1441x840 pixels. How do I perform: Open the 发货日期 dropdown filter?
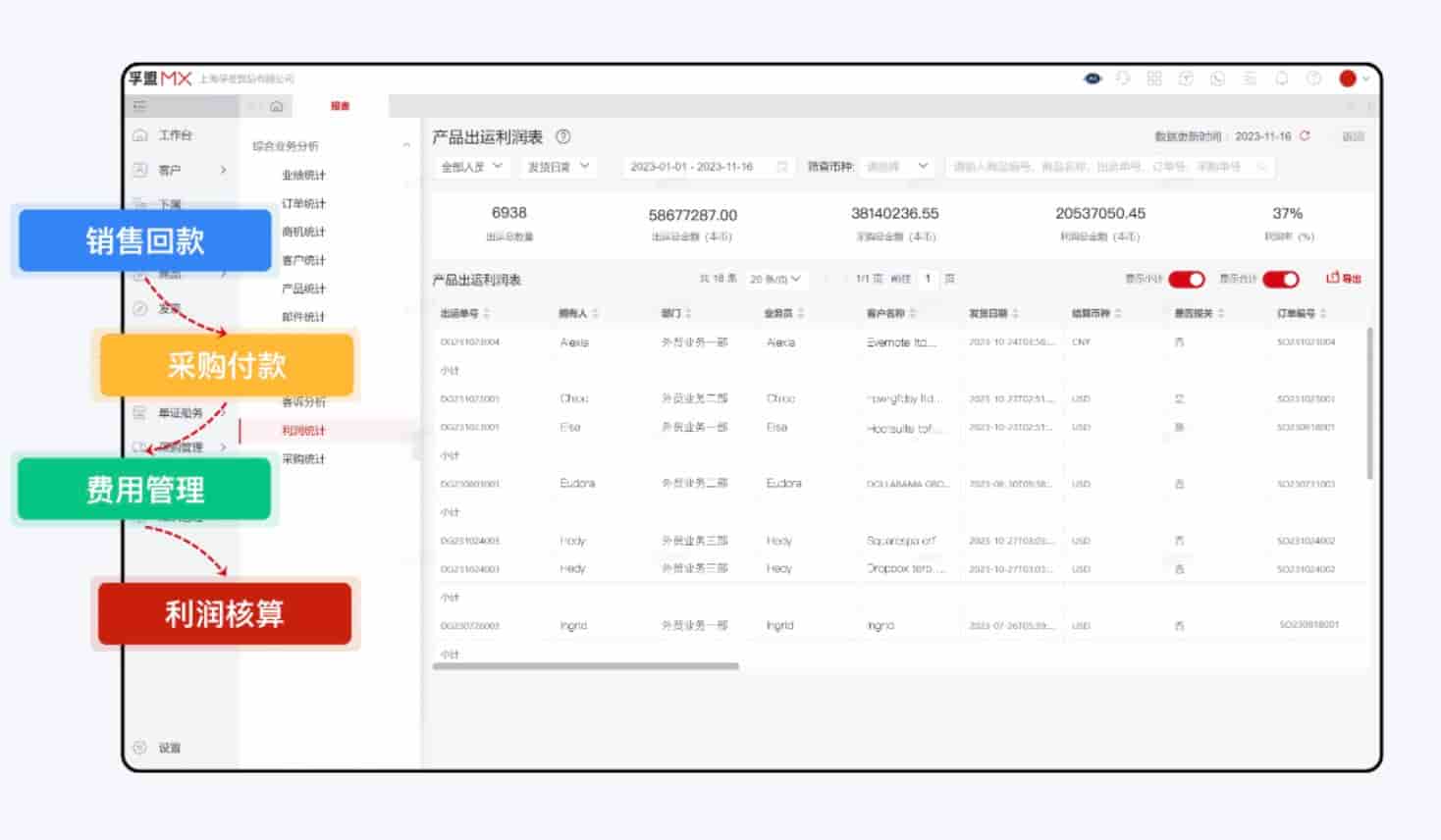tap(559, 167)
